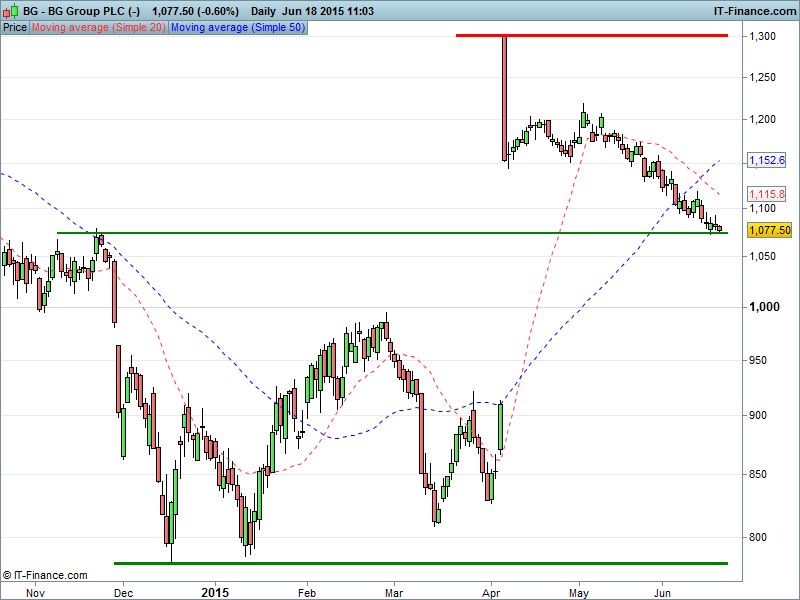Click the Apr label on time axis
The height and width of the screenshot is (600, 800).
click(x=491, y=592)
